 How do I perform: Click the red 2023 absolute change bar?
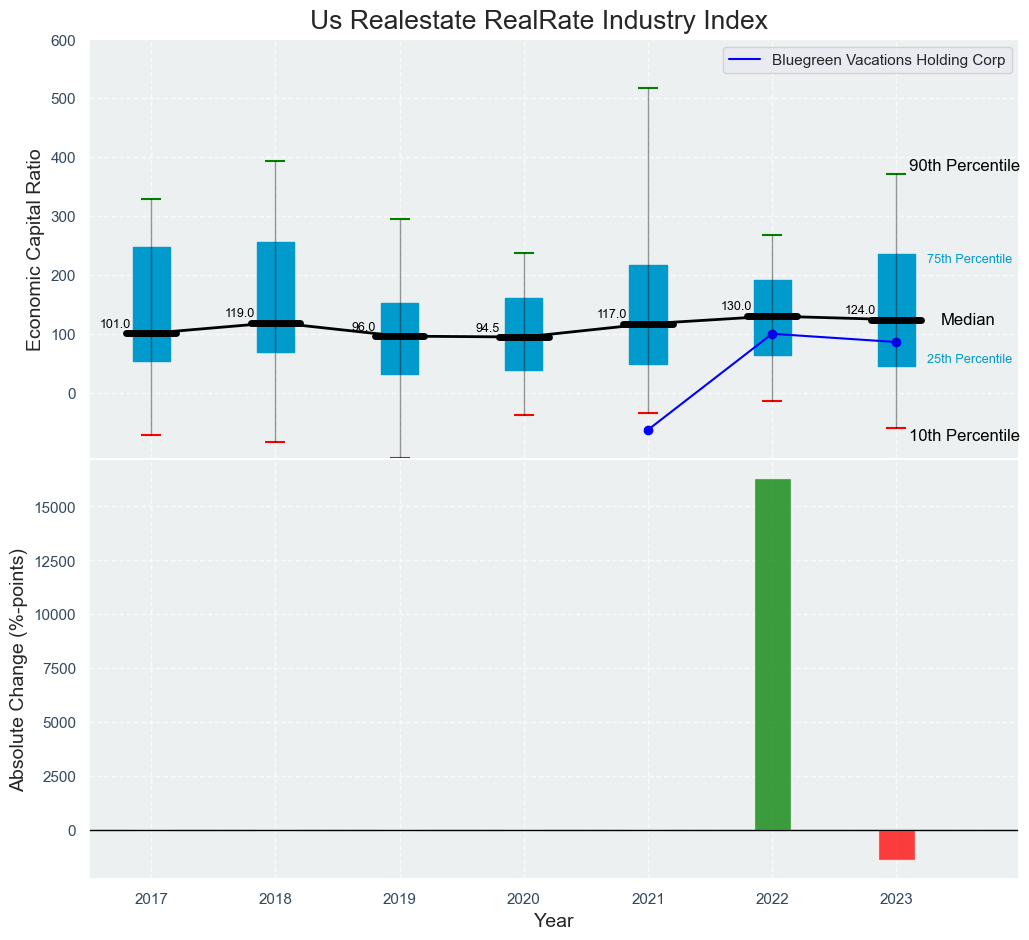[896, 844]
